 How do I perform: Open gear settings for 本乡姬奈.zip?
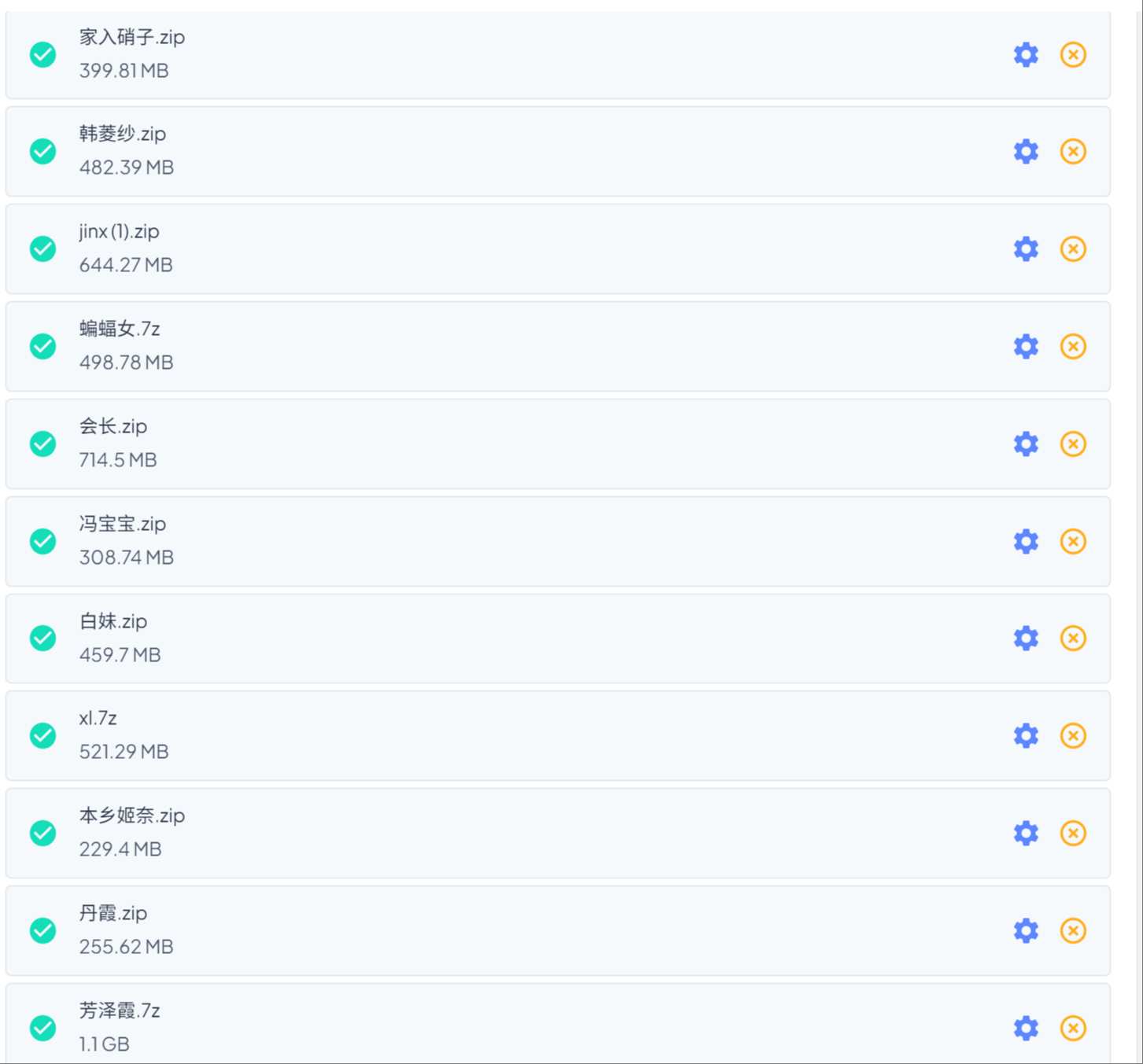[1026, 833]
